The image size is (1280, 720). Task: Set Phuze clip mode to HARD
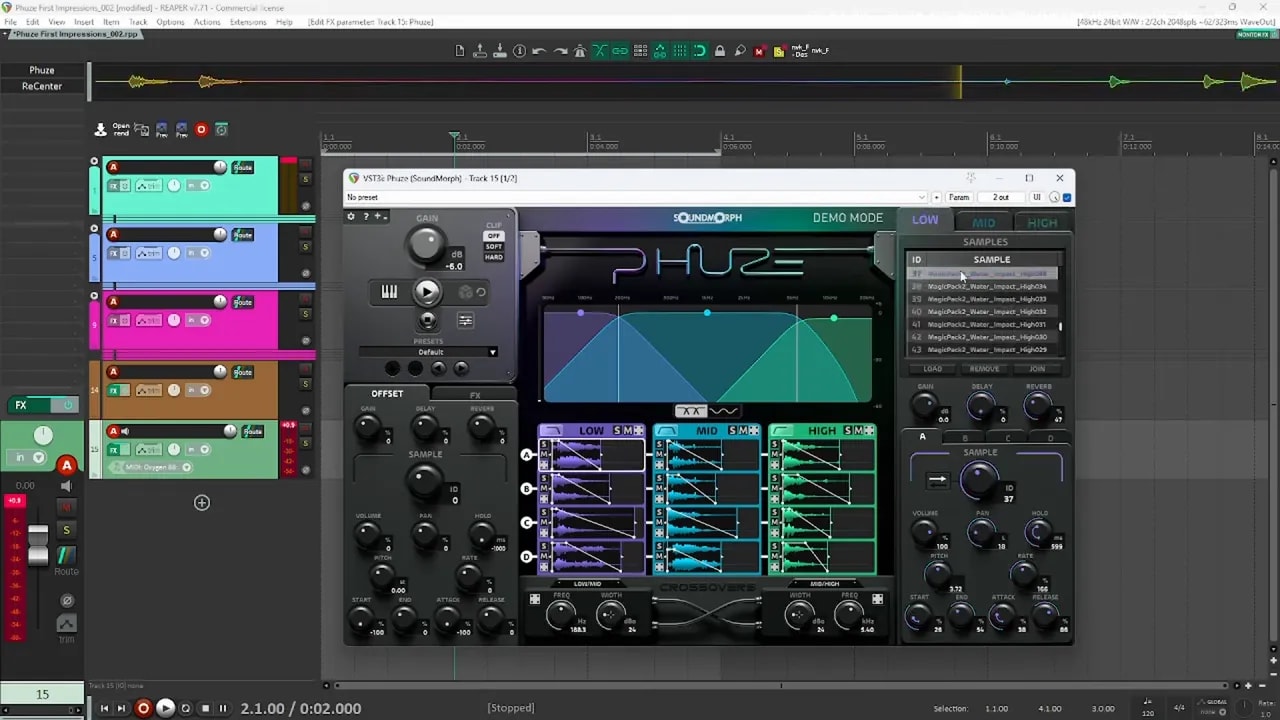coord(494,257)
